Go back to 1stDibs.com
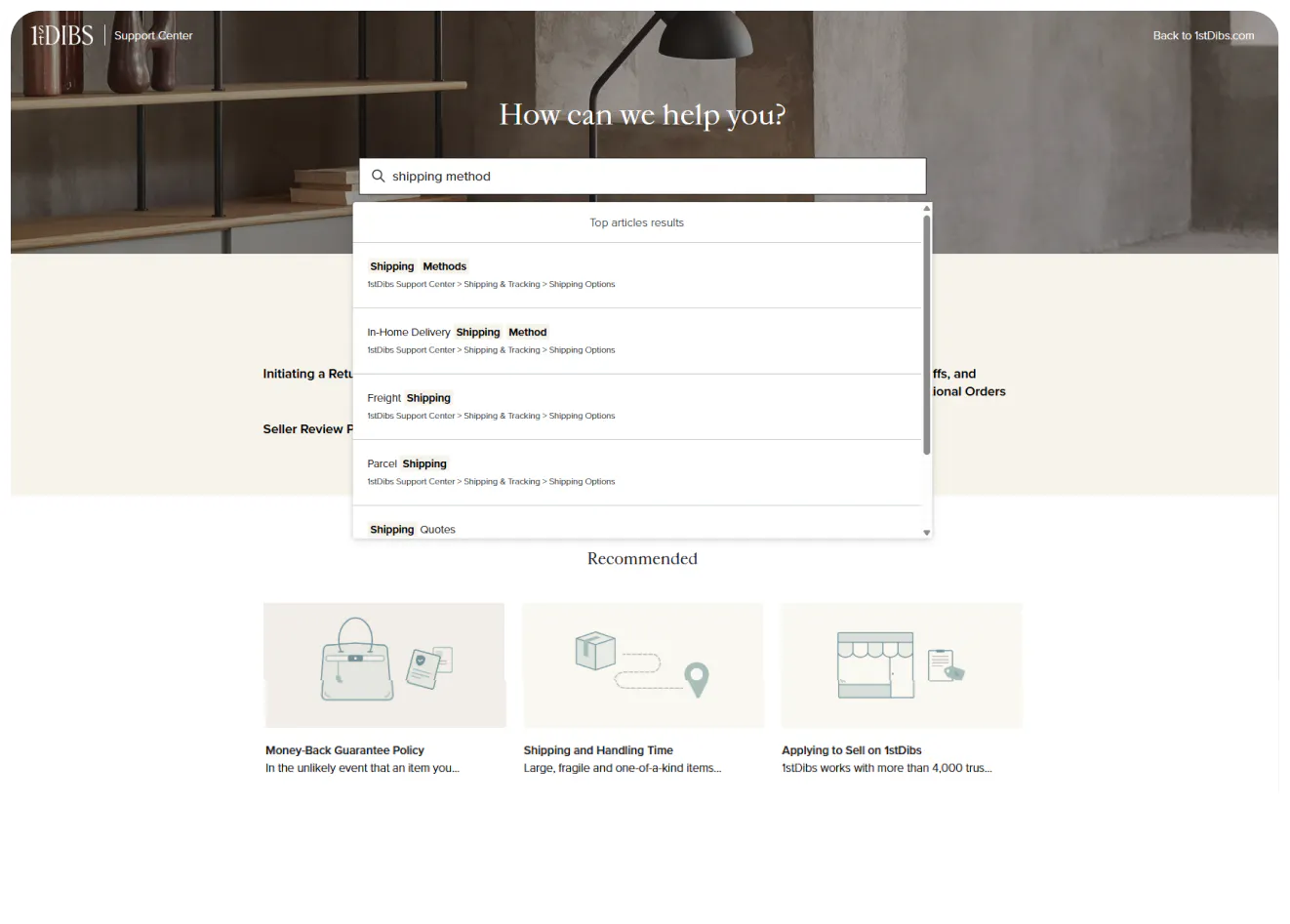This screenshot has height=924, width=1290. [1203, 36]
